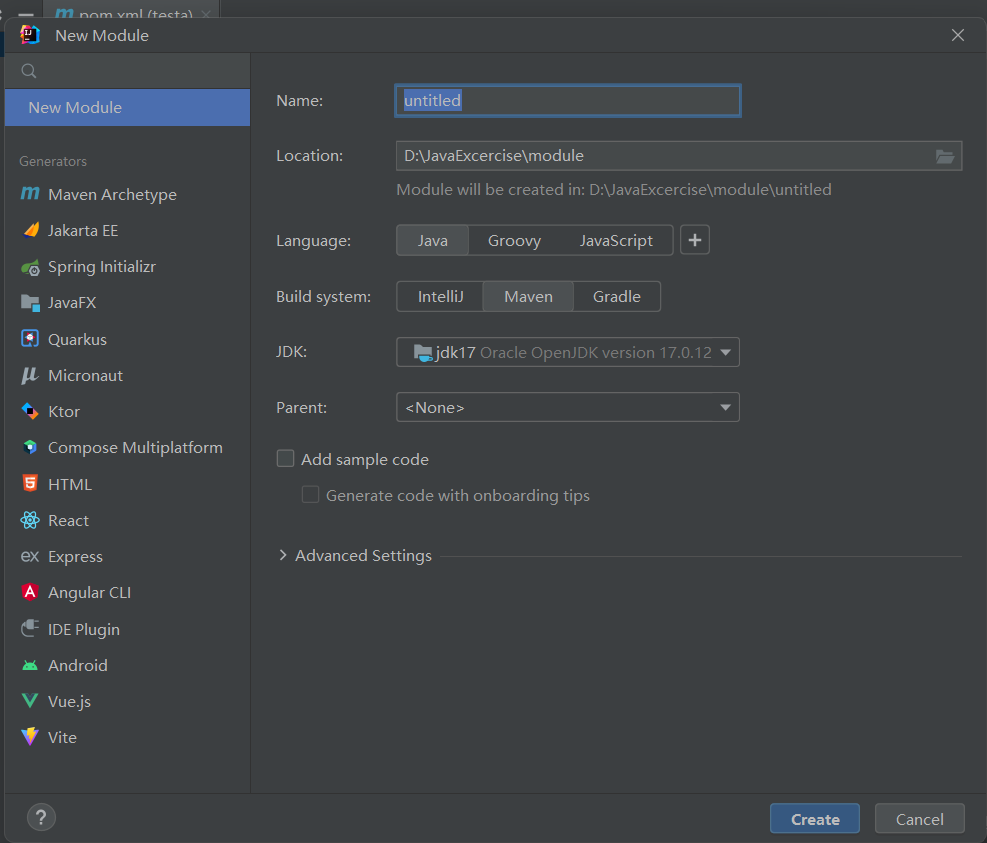Pick the HTML generator icon
987x843 pixels.
tap(30, 484)
